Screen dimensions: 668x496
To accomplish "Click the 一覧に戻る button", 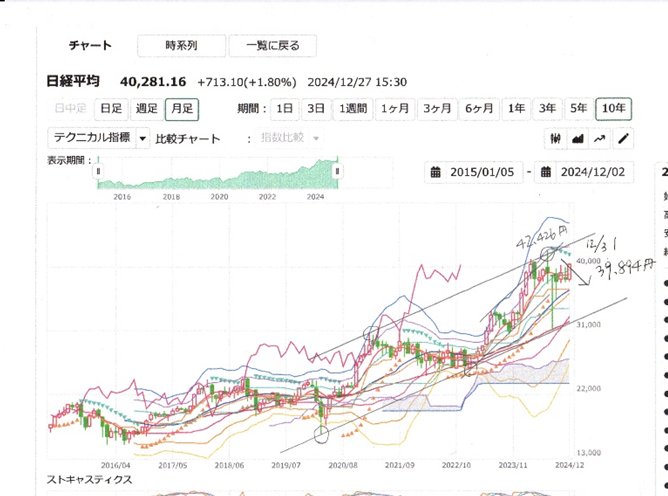I will tap(271, 45).
